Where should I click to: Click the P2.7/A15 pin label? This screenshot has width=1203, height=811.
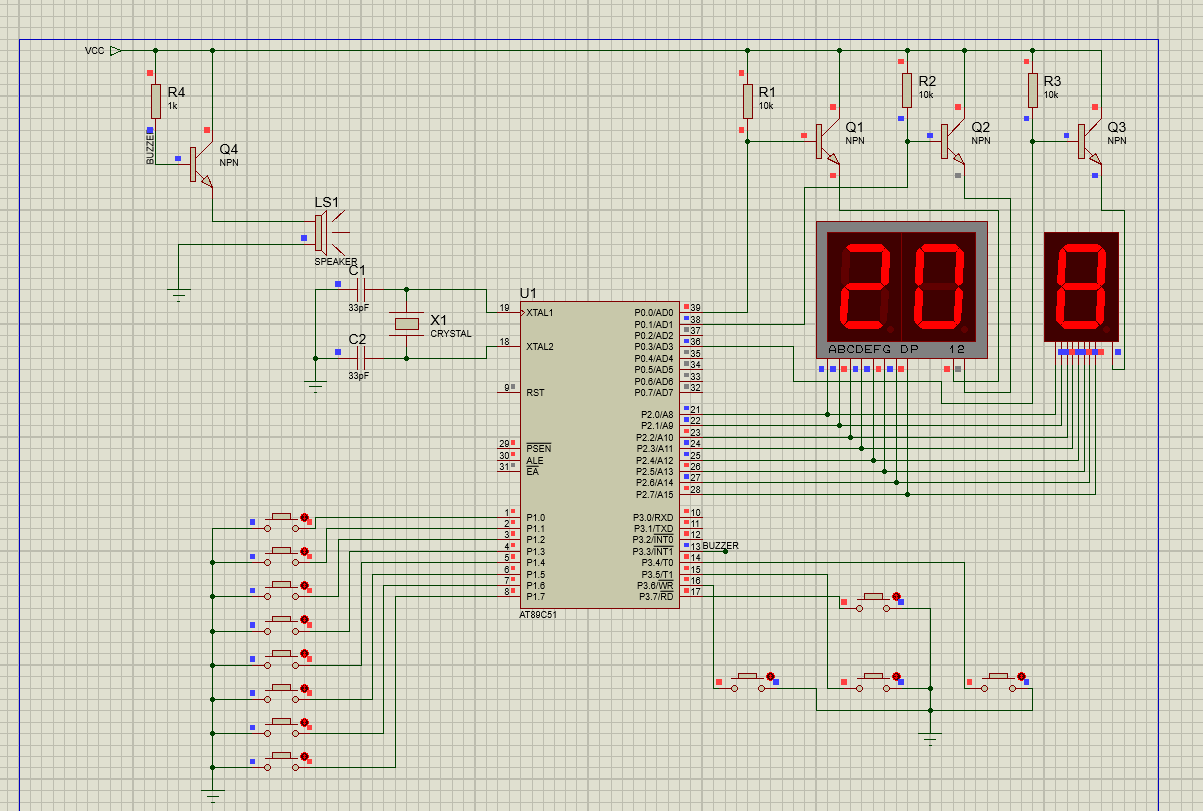pyautogui.click(x=654, y=494)
